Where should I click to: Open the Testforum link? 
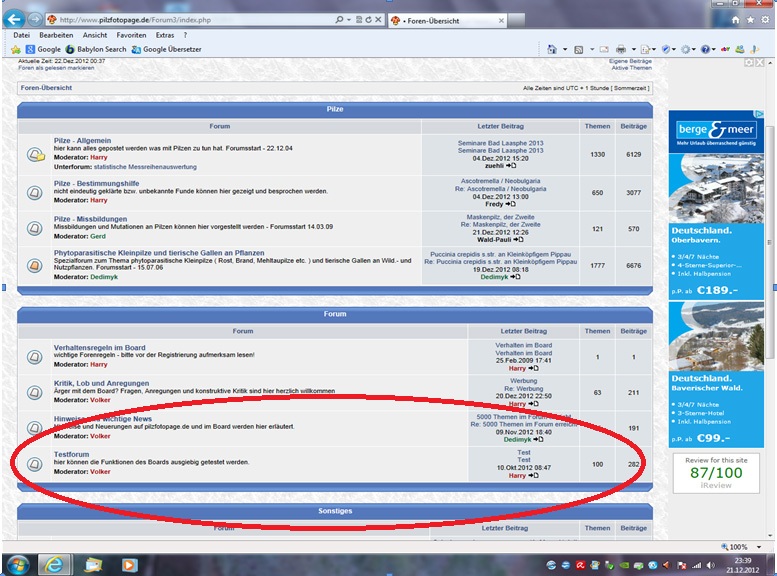(71, 455)
